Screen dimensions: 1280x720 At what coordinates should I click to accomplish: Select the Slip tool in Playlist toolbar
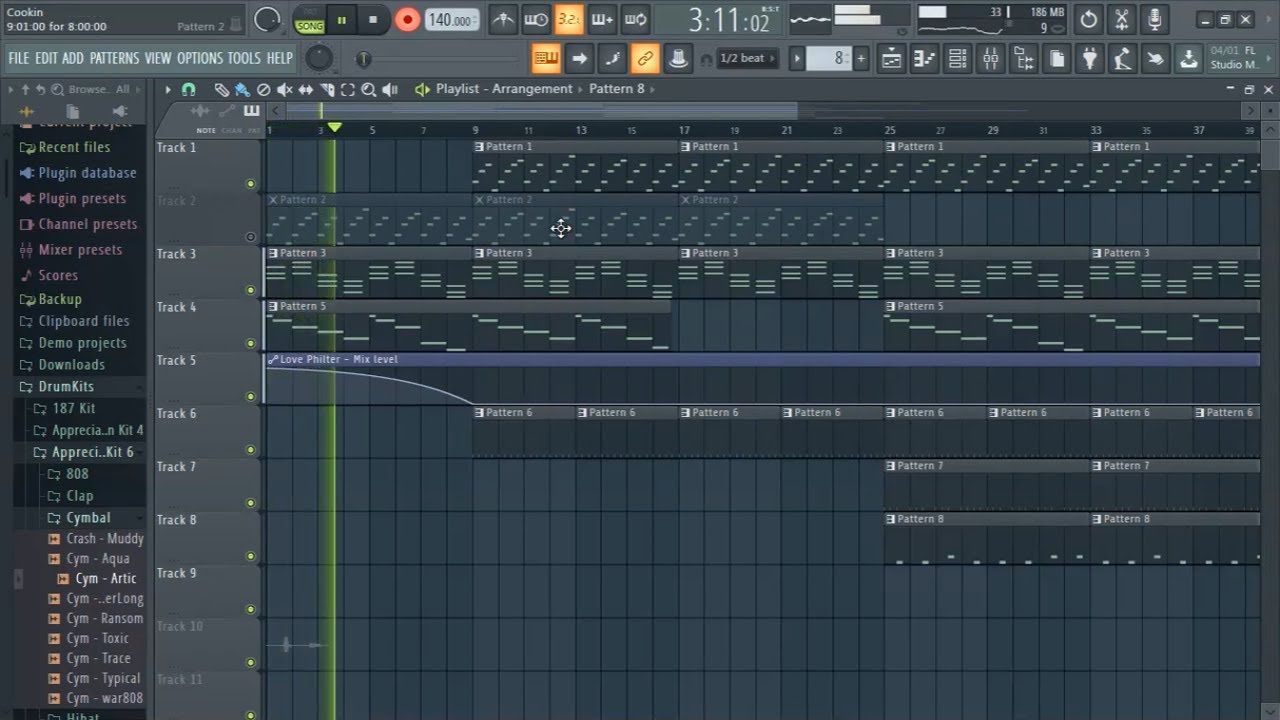[305, 89]
